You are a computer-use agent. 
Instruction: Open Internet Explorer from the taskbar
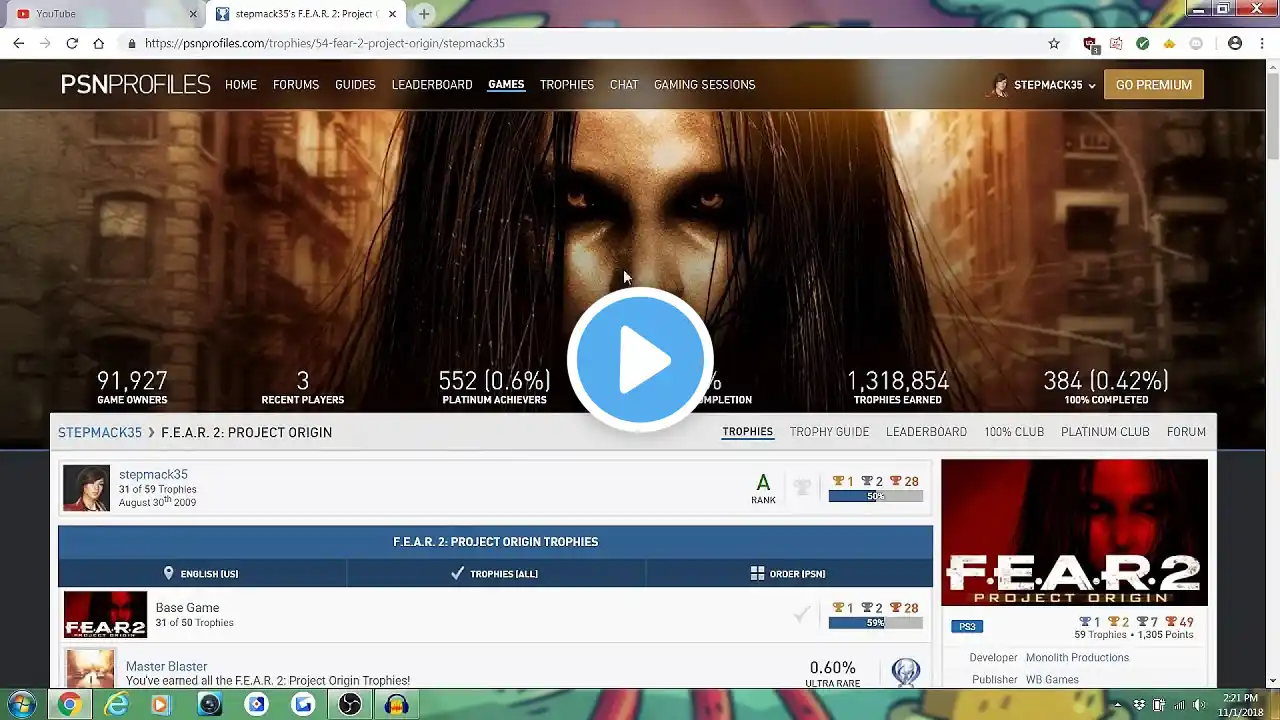click(x=117, y=705)
